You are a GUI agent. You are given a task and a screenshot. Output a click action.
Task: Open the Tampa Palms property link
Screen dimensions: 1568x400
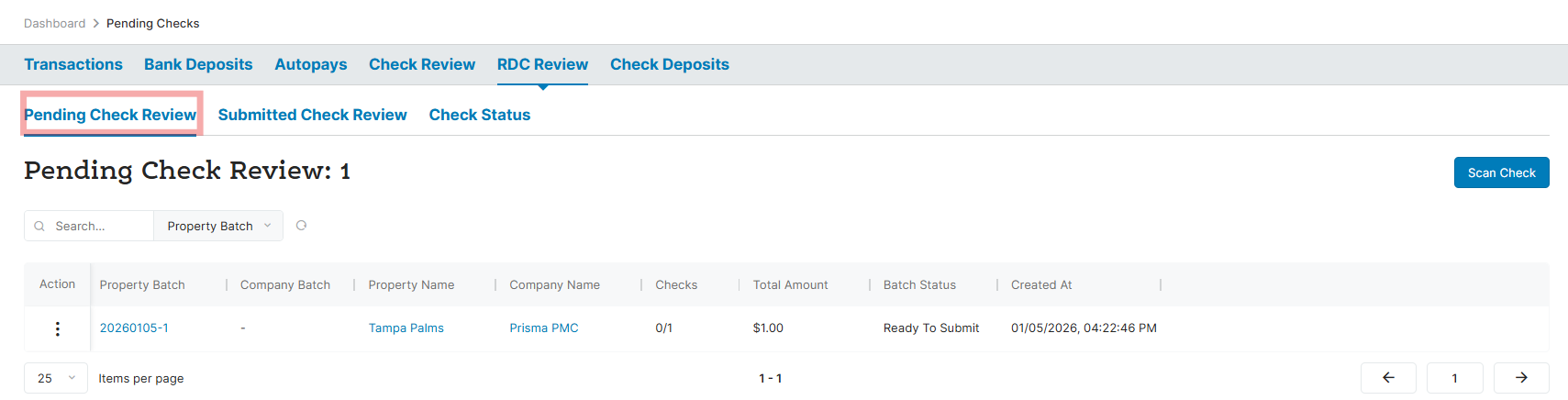[406, 328]
